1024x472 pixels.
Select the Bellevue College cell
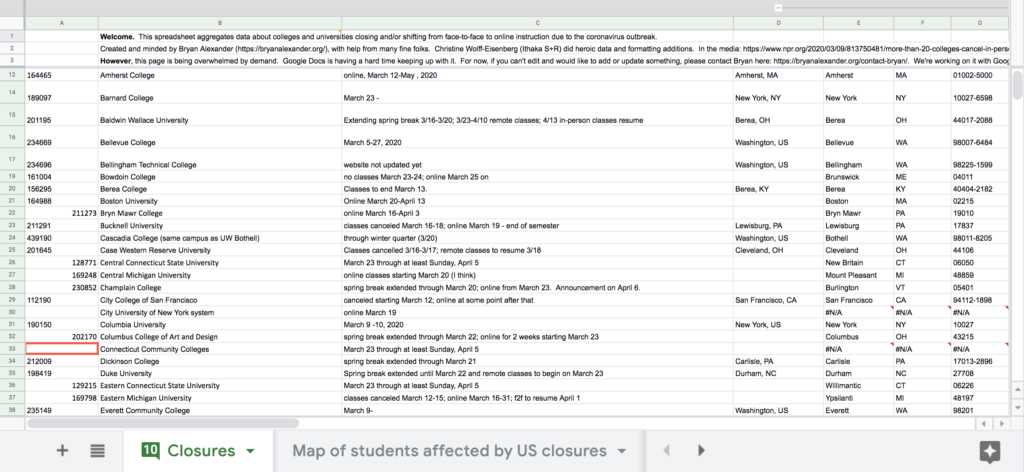pos(219,137)
